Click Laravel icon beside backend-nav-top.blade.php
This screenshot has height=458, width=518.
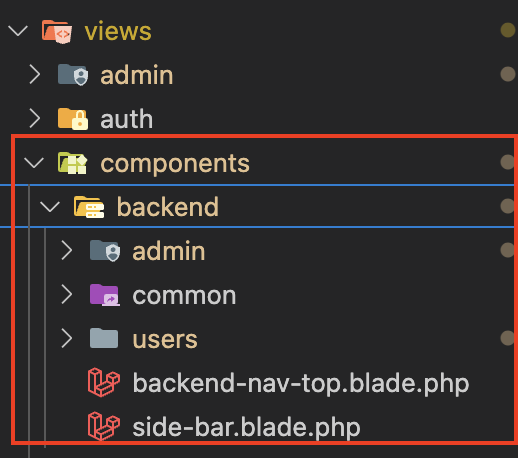click(104, 382)
